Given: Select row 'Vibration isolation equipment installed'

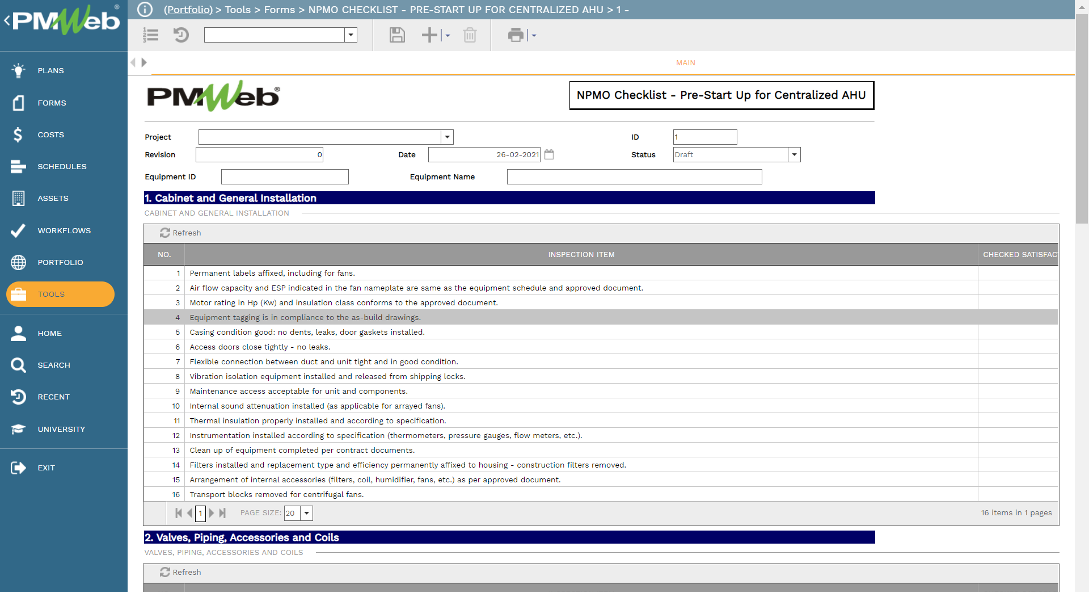Looking at the screenshot, I should [x=601, y=376].
